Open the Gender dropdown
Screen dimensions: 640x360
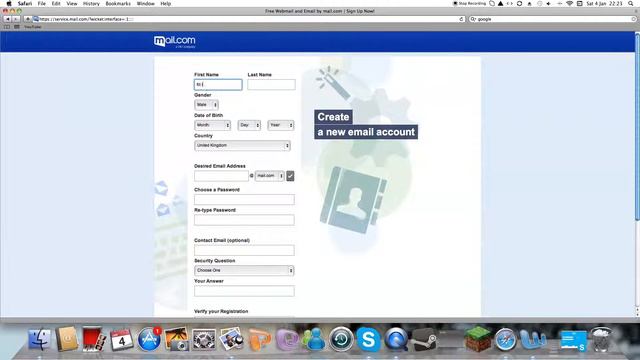pos(206,105)
